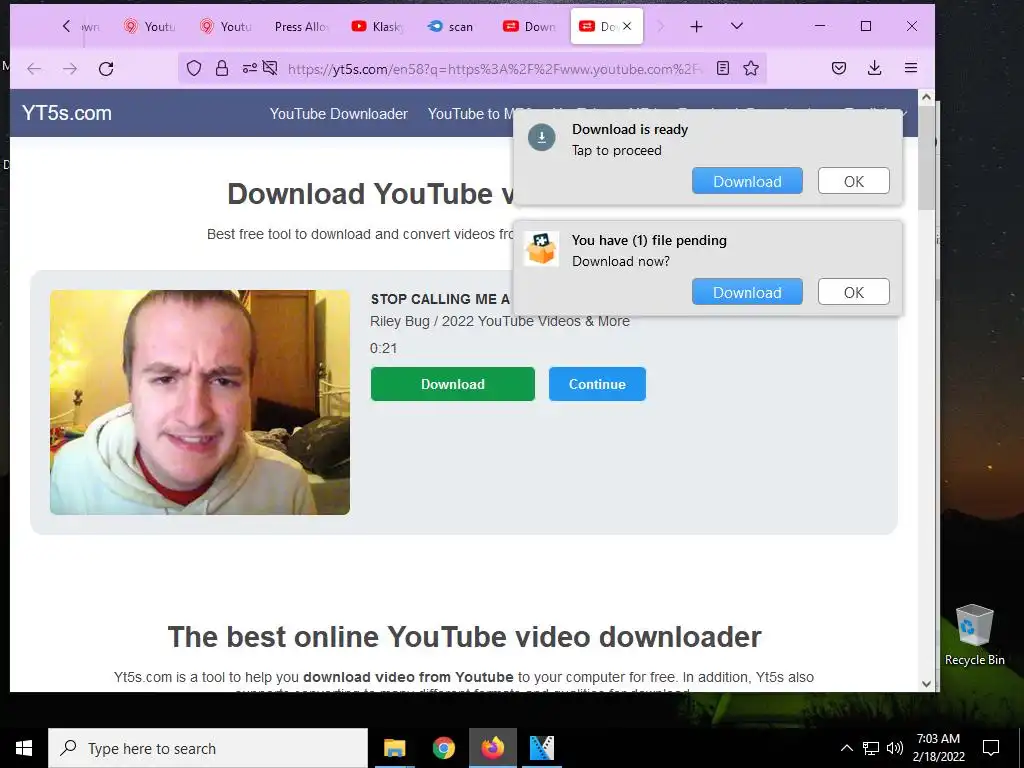
Task: Open YouTube Downloader nav link
Action: (338, 114)
